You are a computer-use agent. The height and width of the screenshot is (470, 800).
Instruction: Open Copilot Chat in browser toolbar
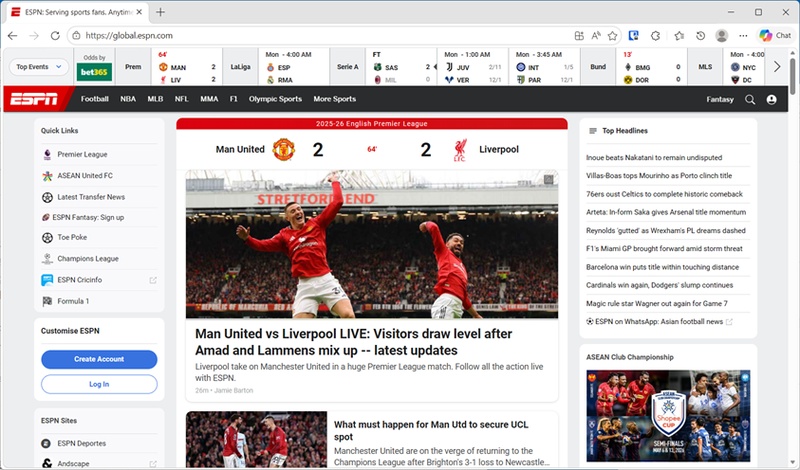coord(775,35)
